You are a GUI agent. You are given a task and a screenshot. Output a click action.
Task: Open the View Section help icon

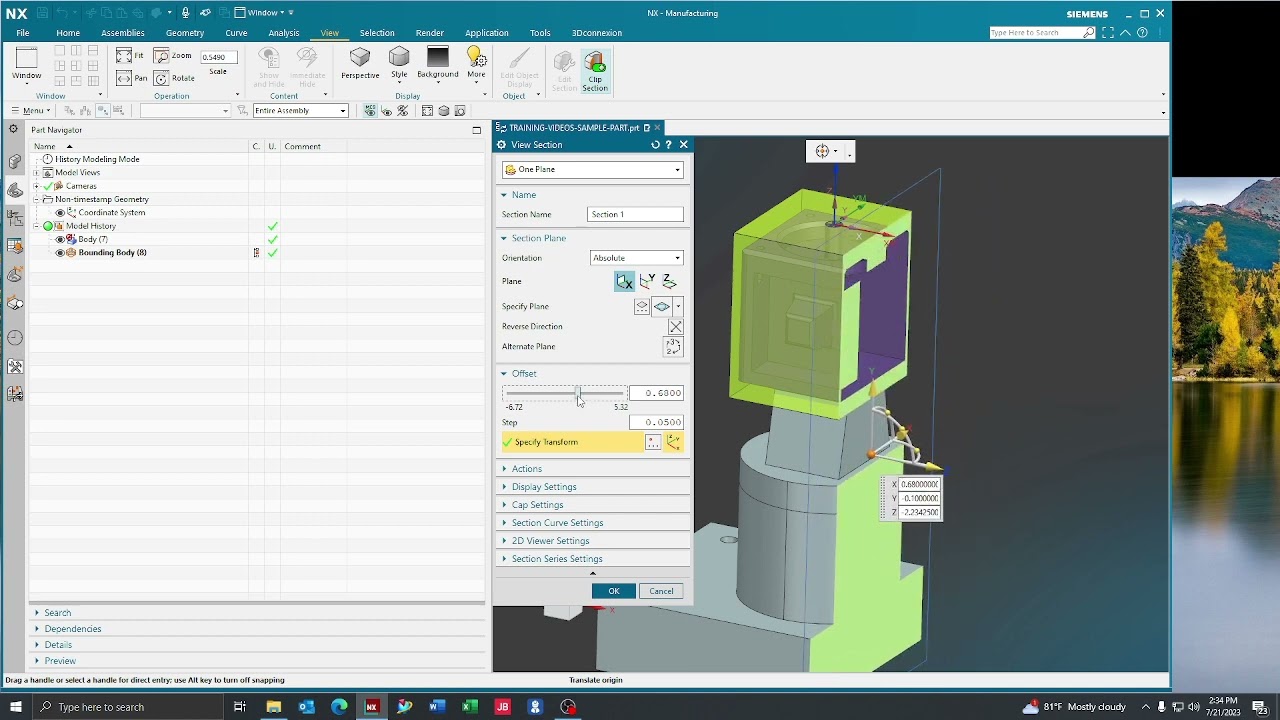669,145
